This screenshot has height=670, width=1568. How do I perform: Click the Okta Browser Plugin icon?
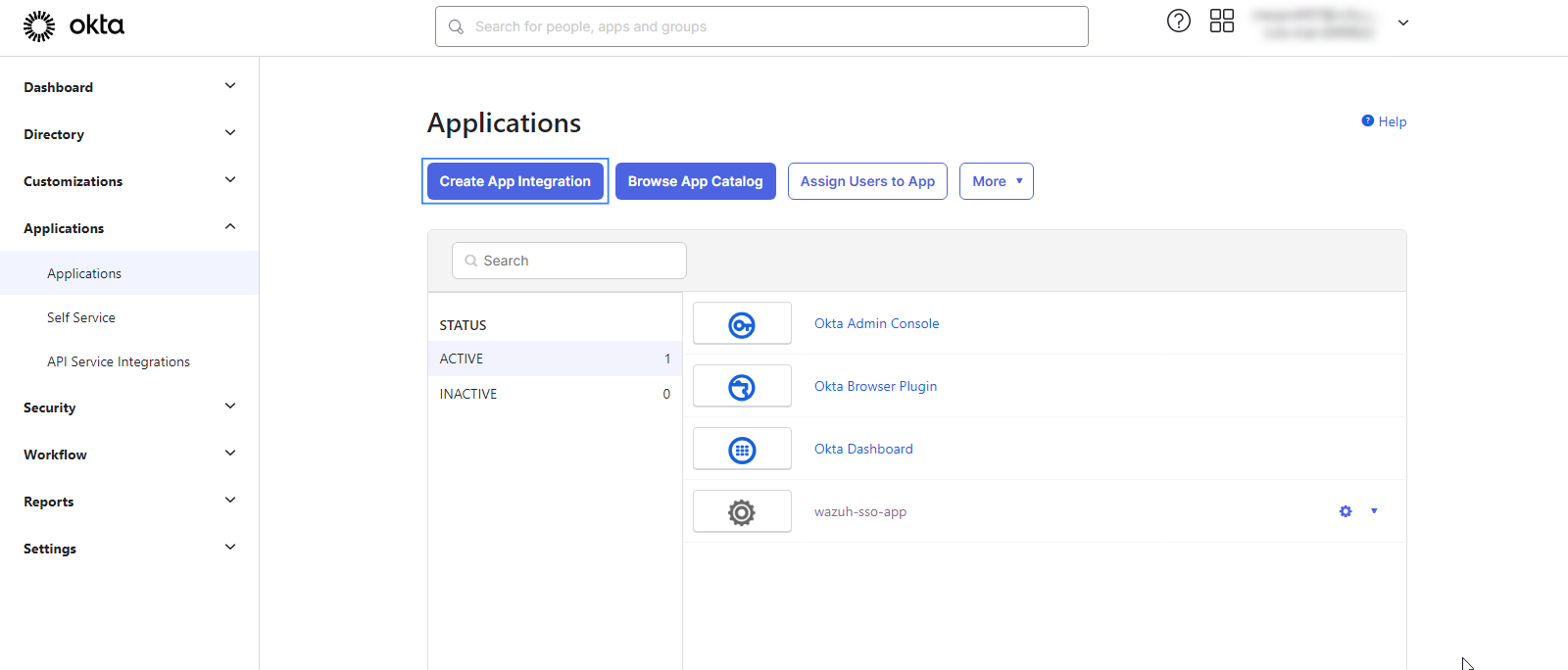(742, 387)
